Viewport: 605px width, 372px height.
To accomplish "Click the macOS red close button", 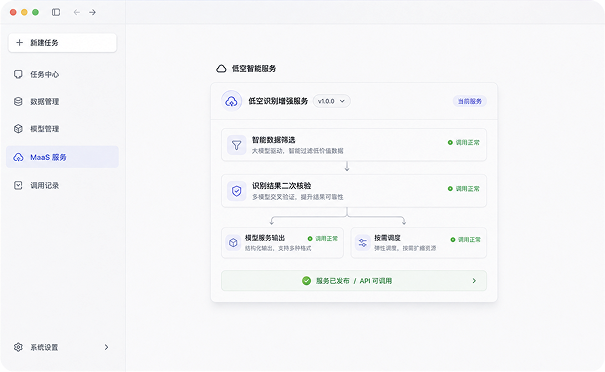I will (13, 12).
